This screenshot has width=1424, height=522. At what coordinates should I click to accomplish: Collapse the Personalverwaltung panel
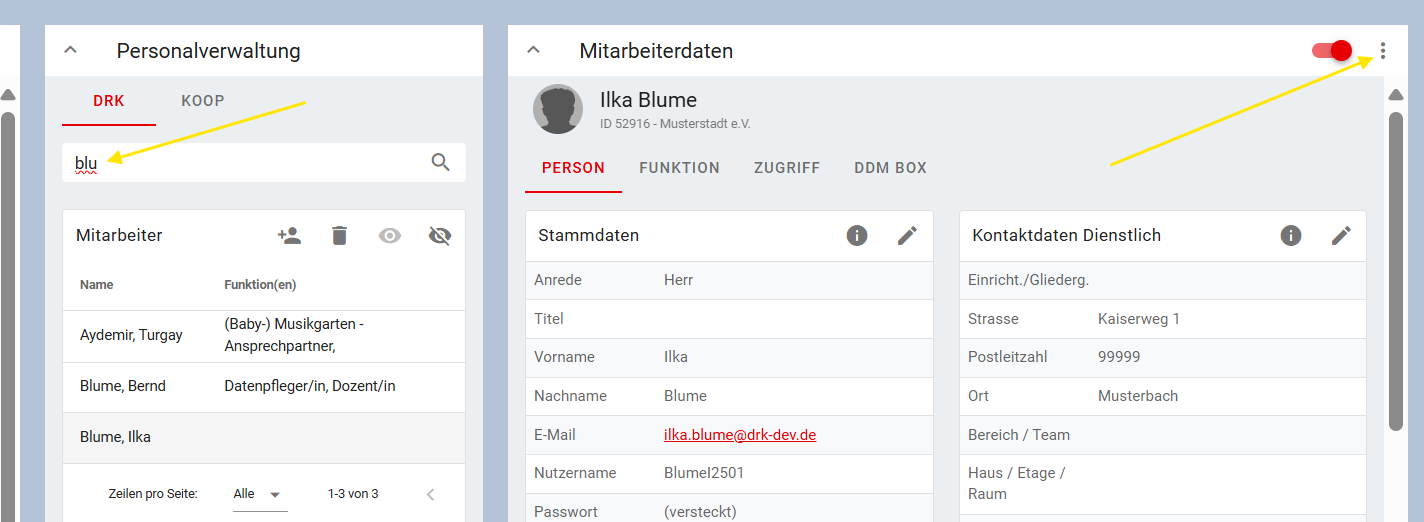(70, 50)
